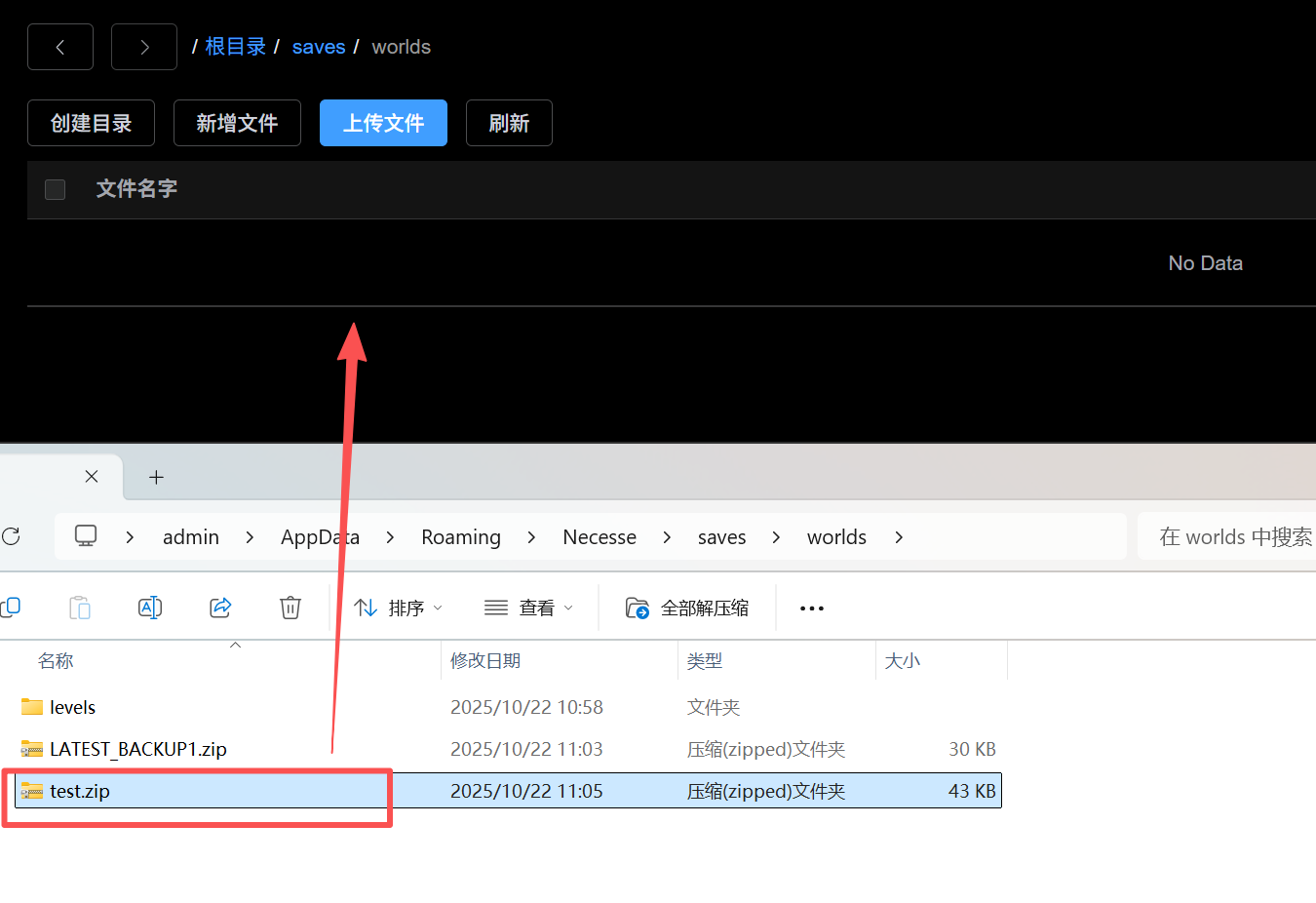Toggle the select-all checkbox beside 文件名字
The width and height of the screenshot is (1316, 903).
point(56,189)
